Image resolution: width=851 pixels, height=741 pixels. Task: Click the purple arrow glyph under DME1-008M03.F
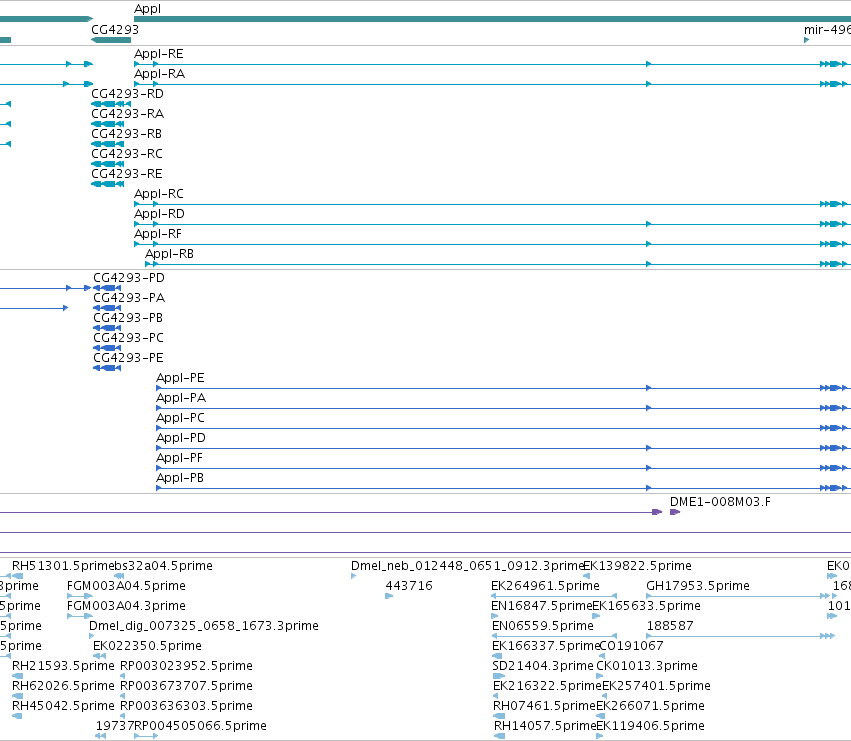pyautogui.click(x=675, y=512)
